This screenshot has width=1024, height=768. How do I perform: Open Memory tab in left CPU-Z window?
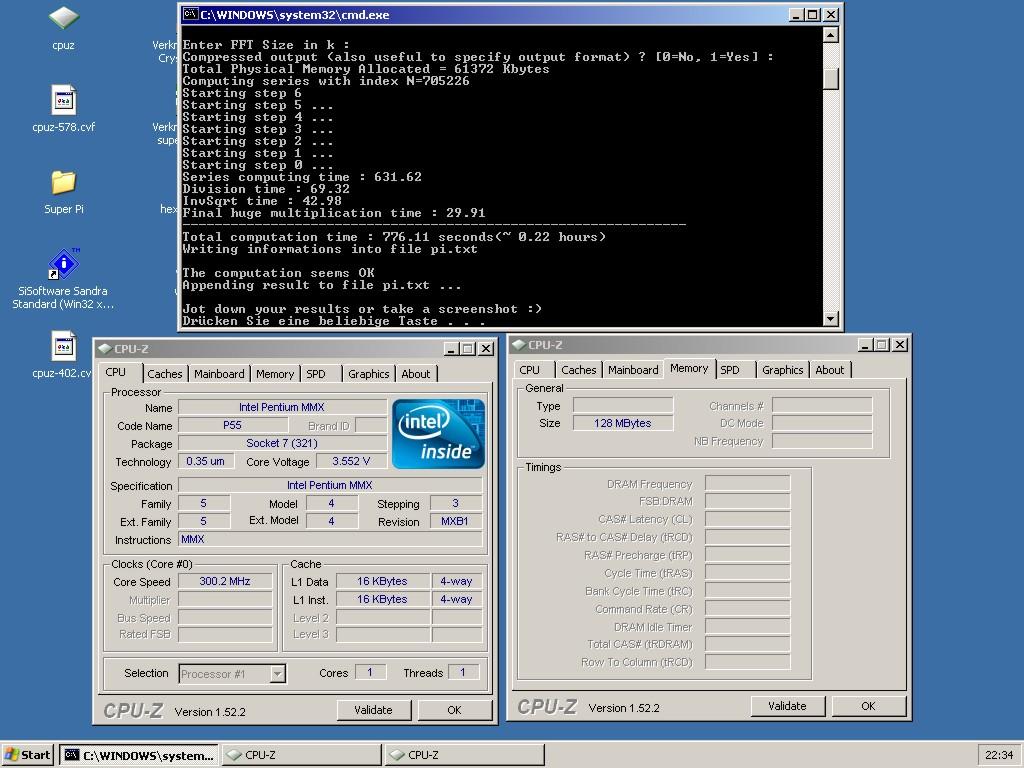[274, 374]
